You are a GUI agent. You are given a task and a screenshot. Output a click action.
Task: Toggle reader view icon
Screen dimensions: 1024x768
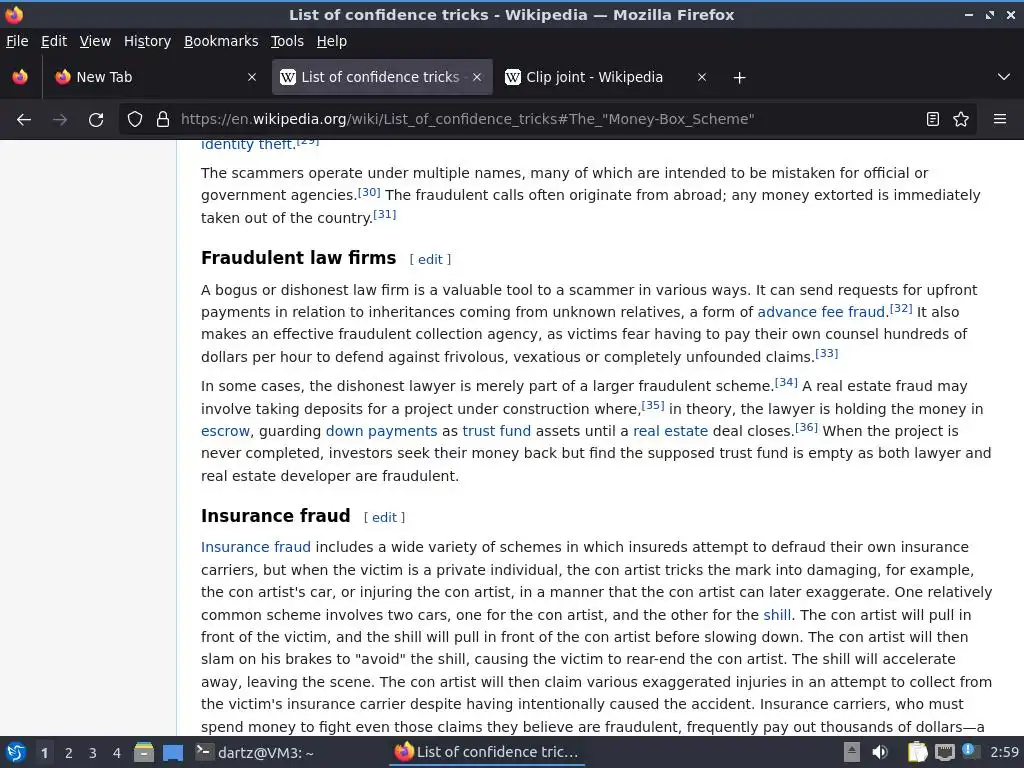(933, 119)
